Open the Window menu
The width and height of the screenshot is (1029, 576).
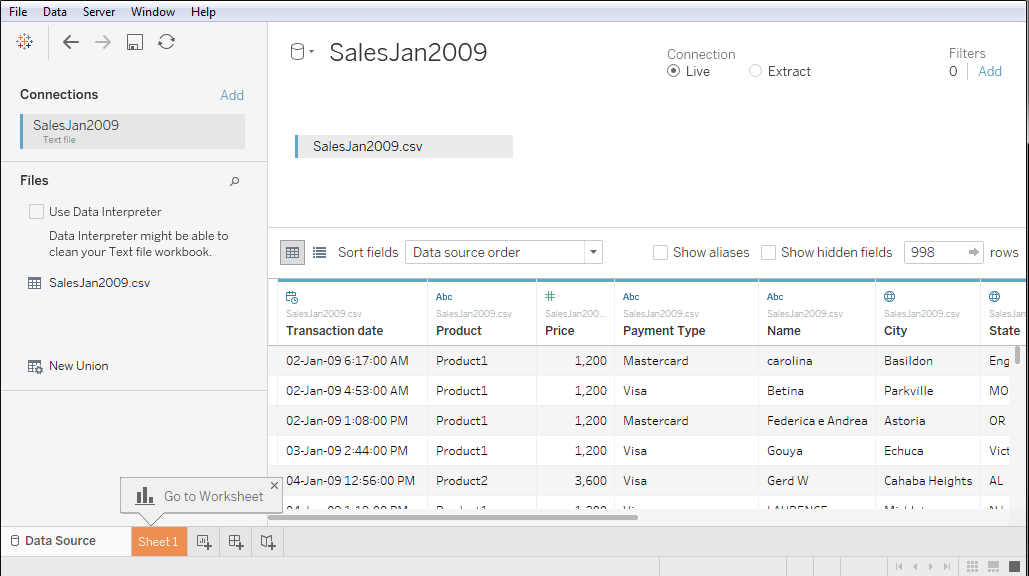click(x=152, y=12)
